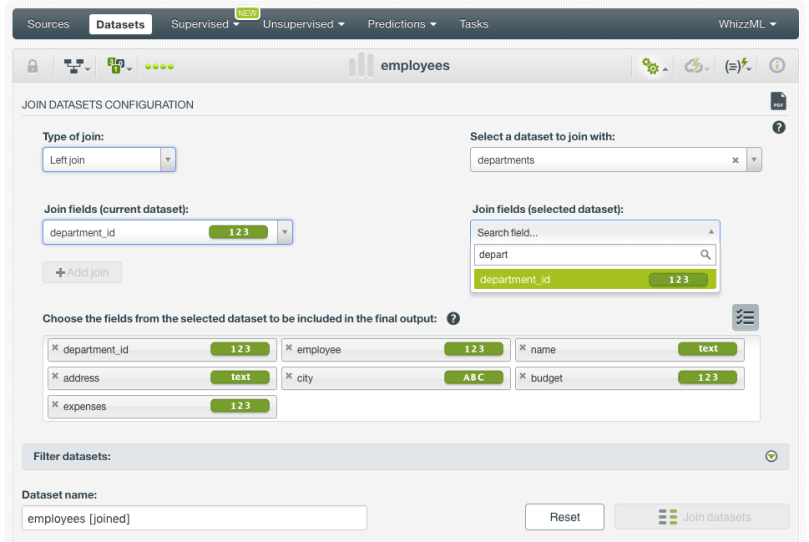Open the Unsupervised menu
The width and height of the screenshot is (809, 542).
[304, 24]
